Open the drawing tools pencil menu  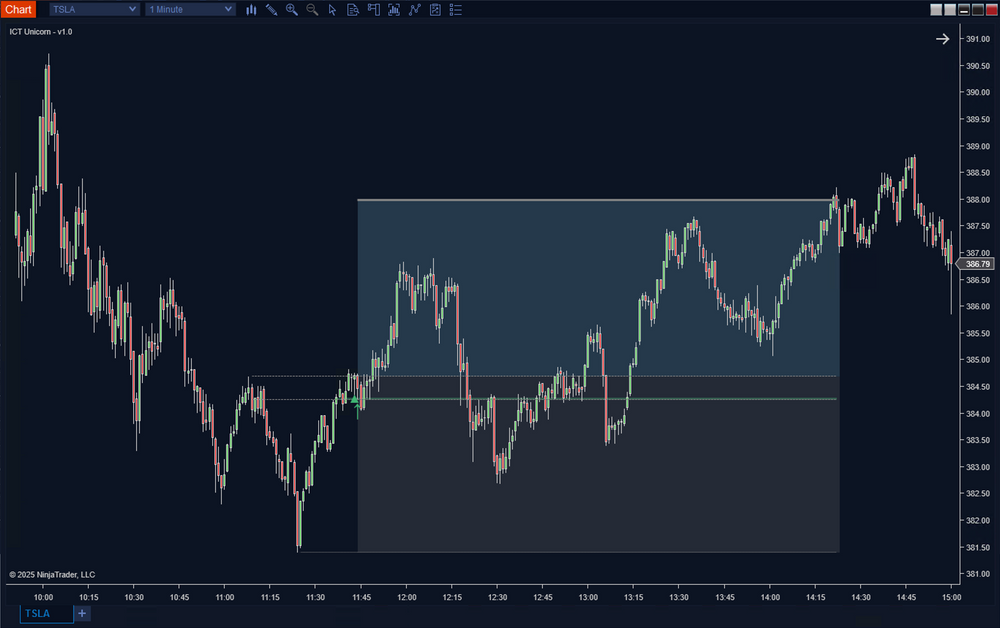271,9
